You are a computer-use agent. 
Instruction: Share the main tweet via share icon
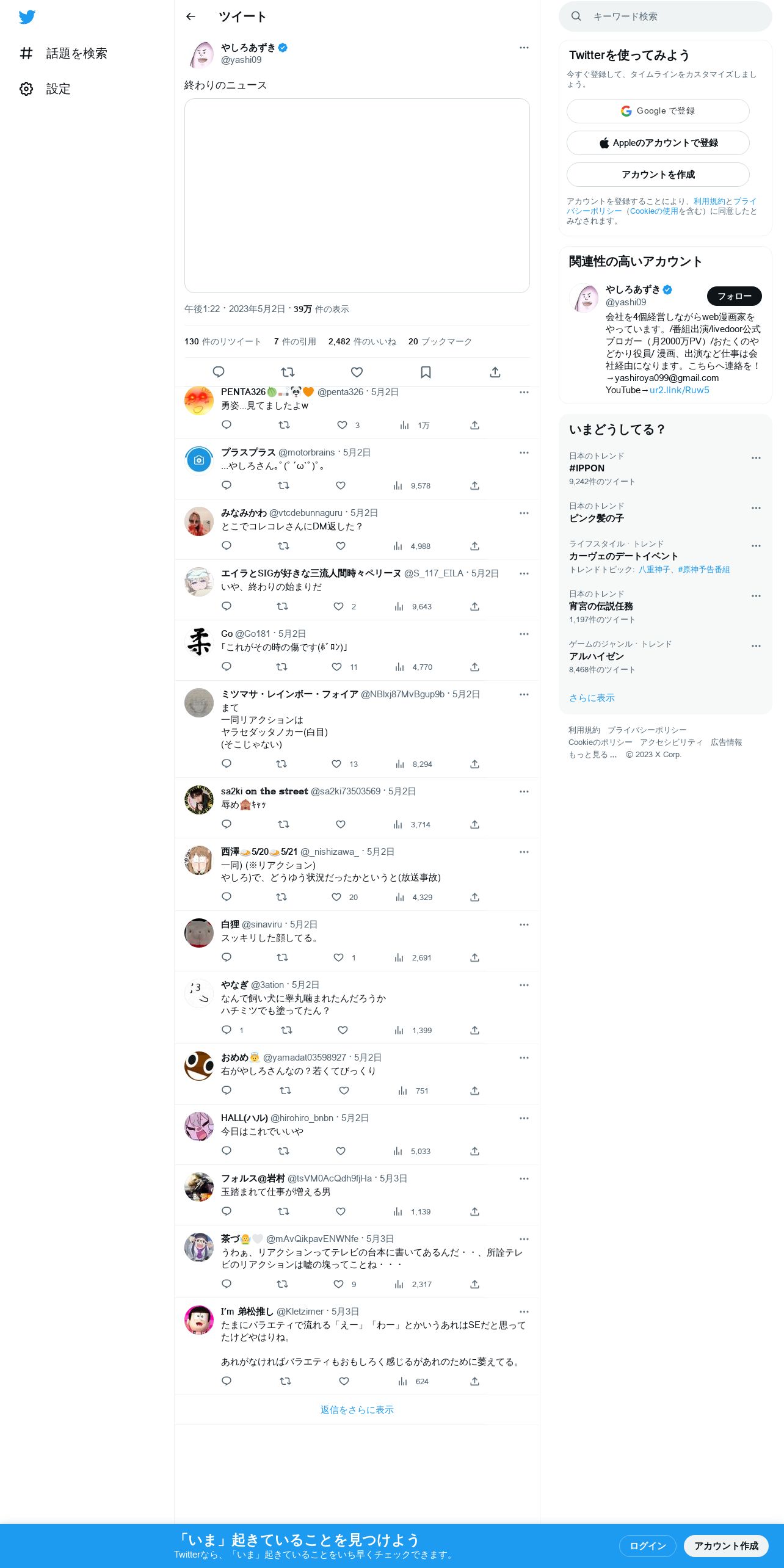pyautogui.click(x=495, y=372)
